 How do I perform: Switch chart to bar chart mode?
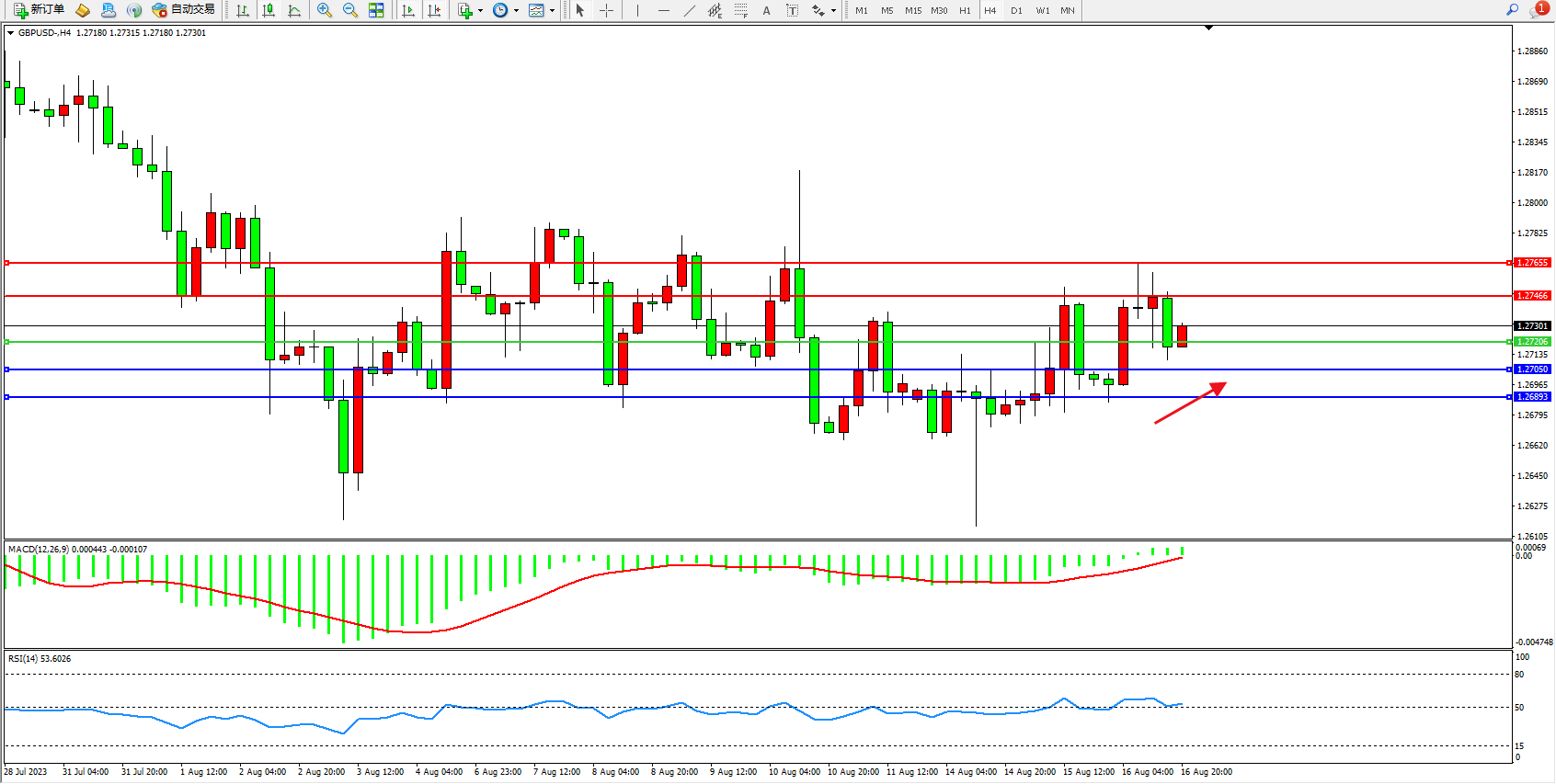tap(243, 10)
